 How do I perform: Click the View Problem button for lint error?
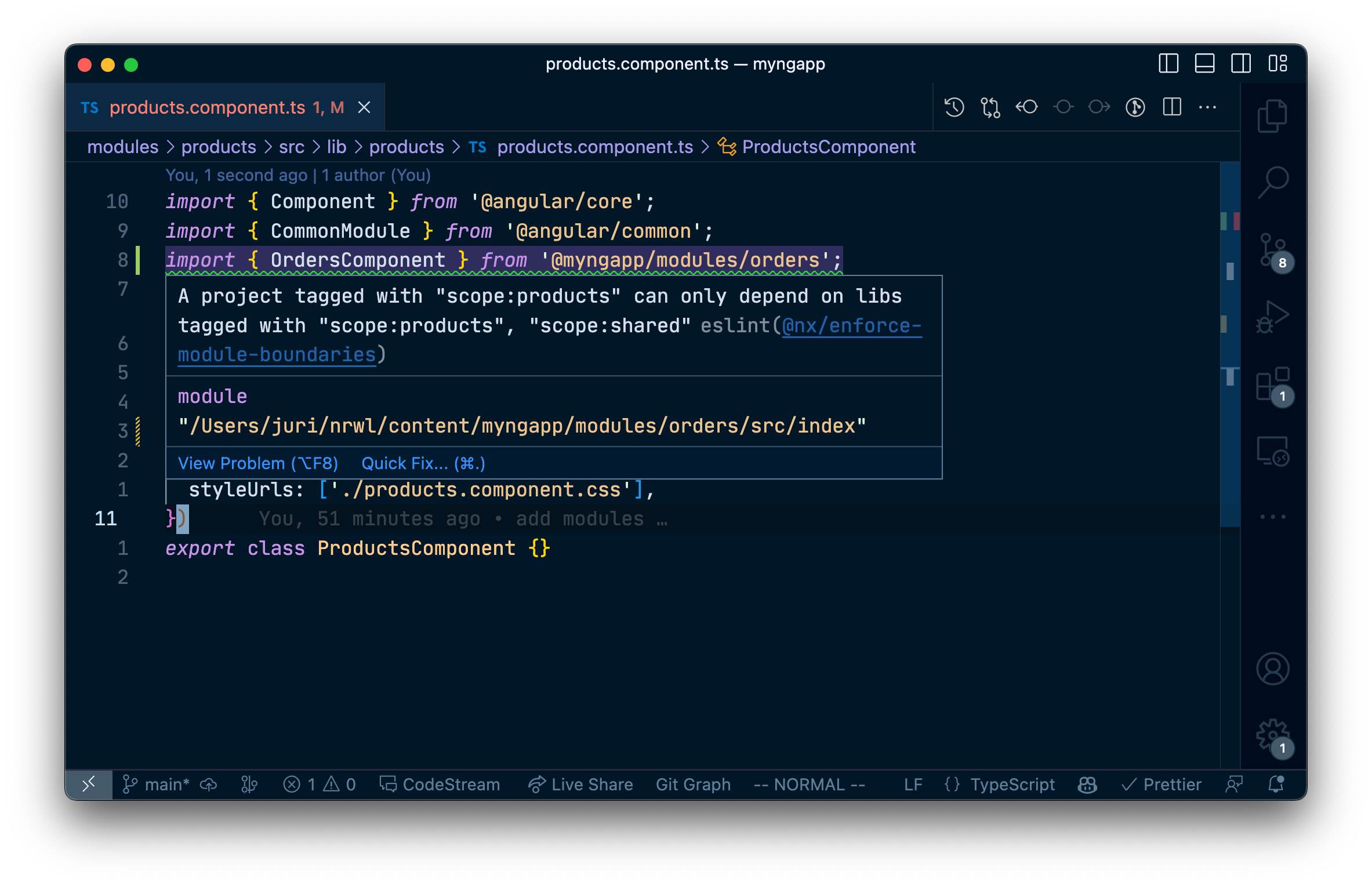[258, 463]
